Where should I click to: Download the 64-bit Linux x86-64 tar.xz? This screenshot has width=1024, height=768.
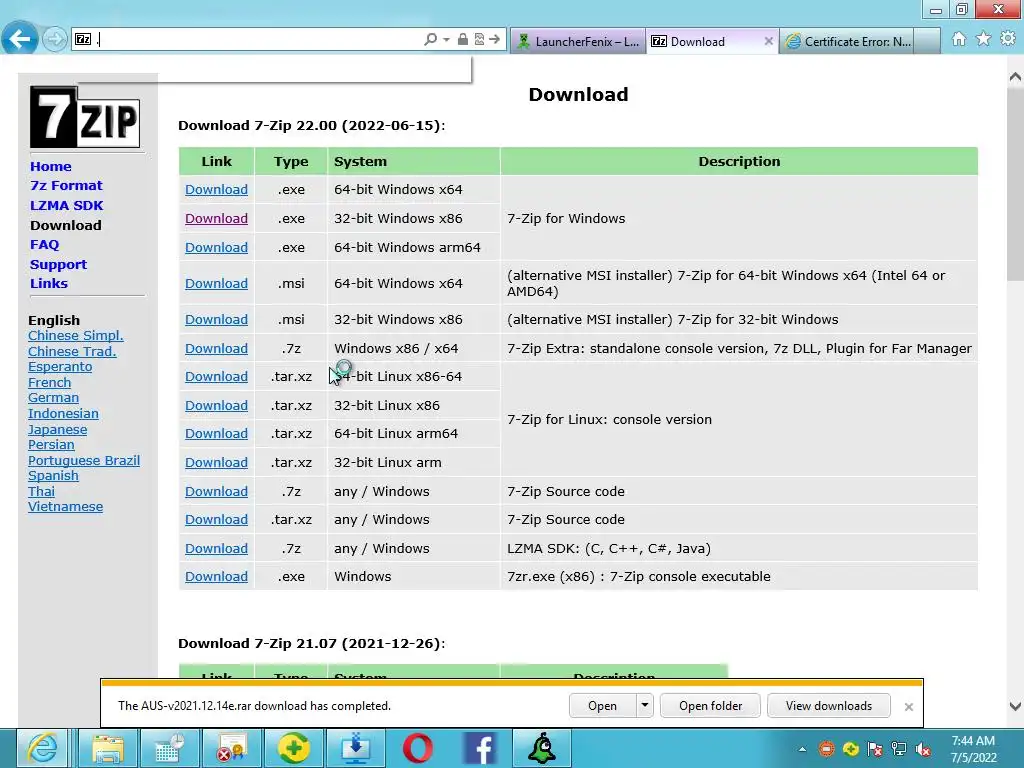(216, 377)
